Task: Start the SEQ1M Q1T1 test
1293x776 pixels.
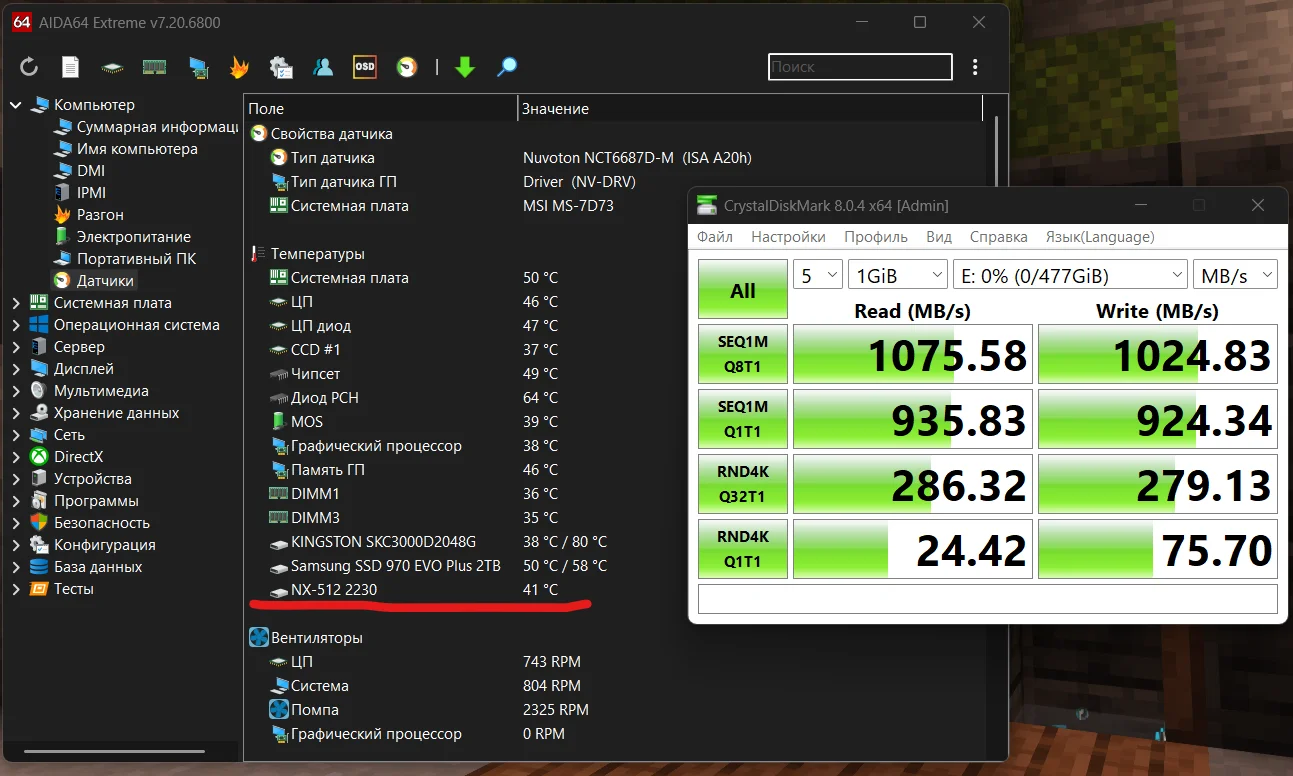Action: 743,419
